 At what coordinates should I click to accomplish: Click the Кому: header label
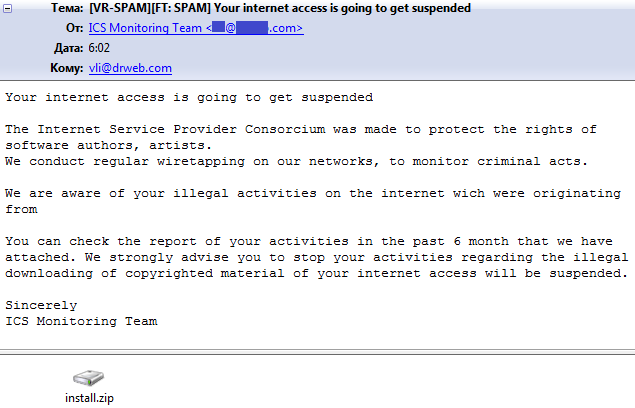click(66, 68)
